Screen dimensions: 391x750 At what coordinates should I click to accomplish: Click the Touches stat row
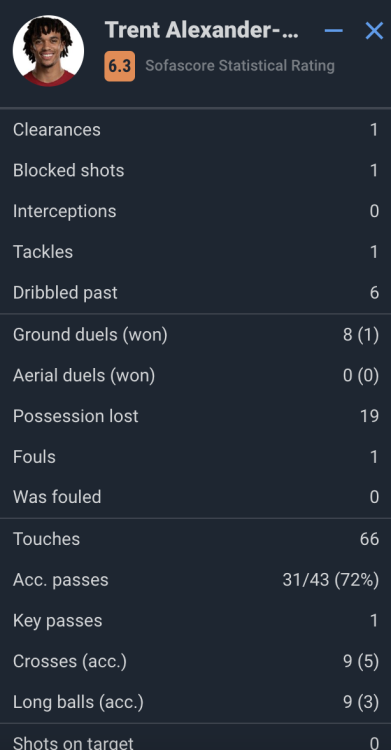point(195,539)
